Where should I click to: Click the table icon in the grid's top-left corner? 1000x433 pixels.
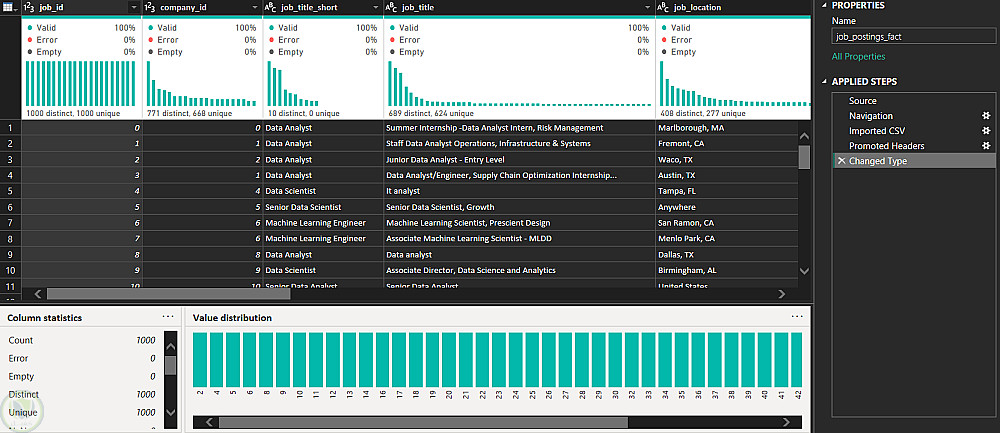click(x=10, y=7)
